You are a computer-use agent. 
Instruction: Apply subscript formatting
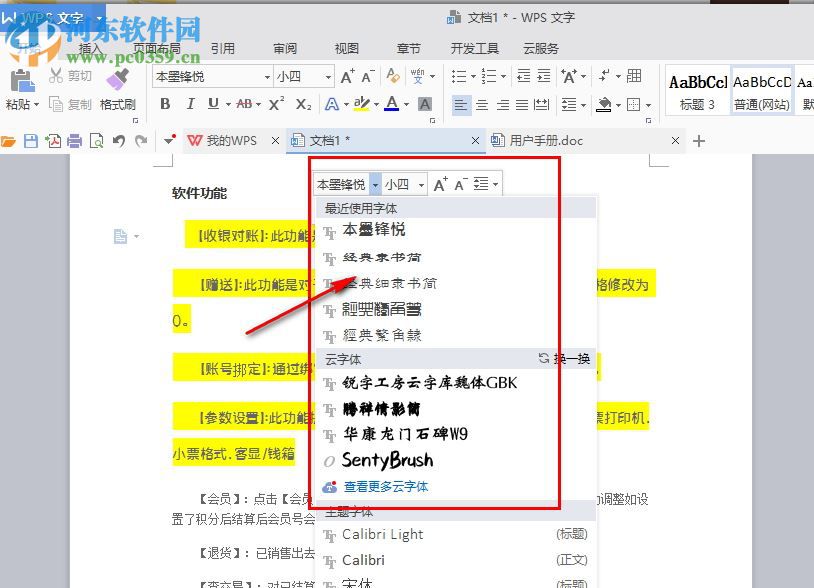[303, 104]
